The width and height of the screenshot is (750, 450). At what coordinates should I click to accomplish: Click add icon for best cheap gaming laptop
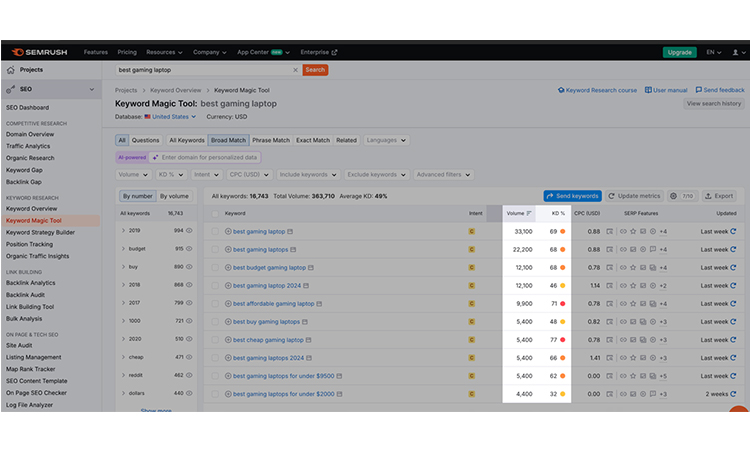coord(228,340)
